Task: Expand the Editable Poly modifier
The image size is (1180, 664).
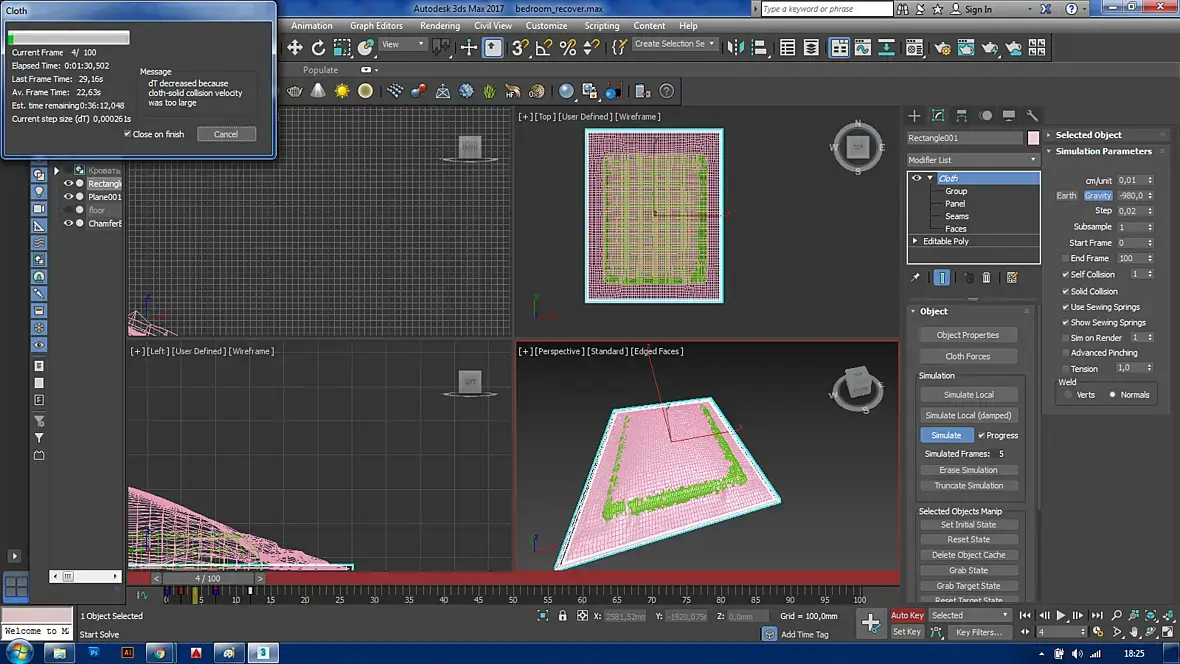Action: coord(915,241)
